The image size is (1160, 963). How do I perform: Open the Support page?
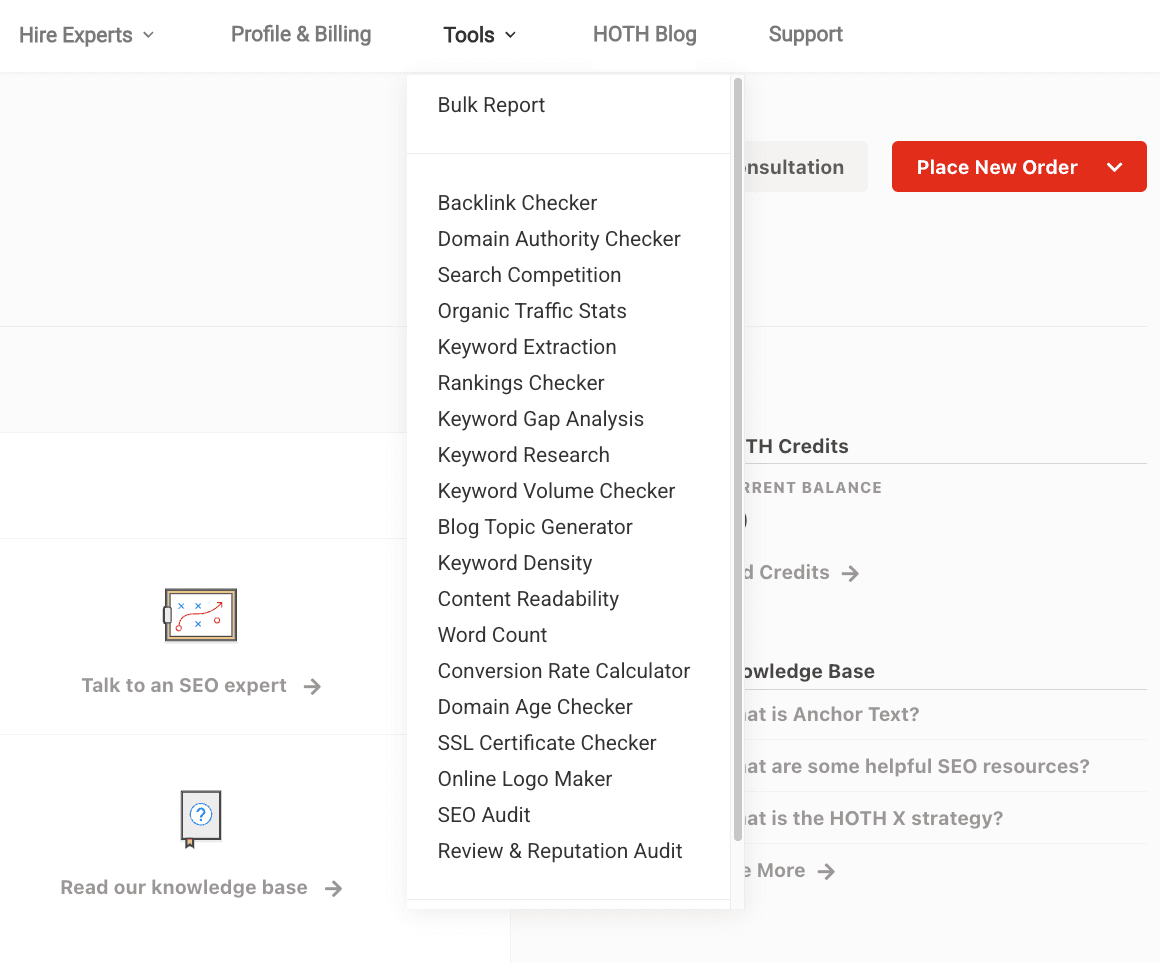tap(805, 35)
